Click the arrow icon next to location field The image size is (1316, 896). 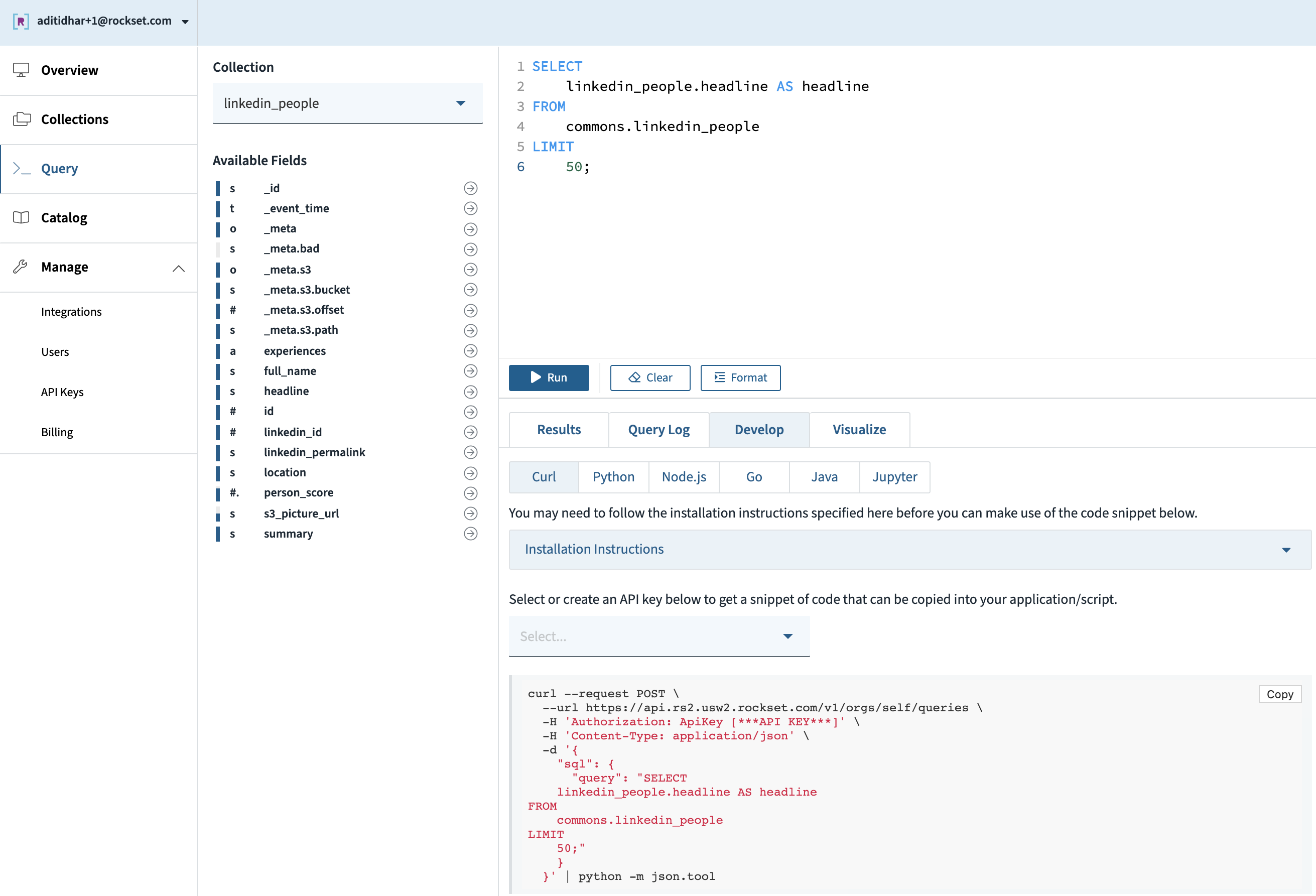click(470, 472)
